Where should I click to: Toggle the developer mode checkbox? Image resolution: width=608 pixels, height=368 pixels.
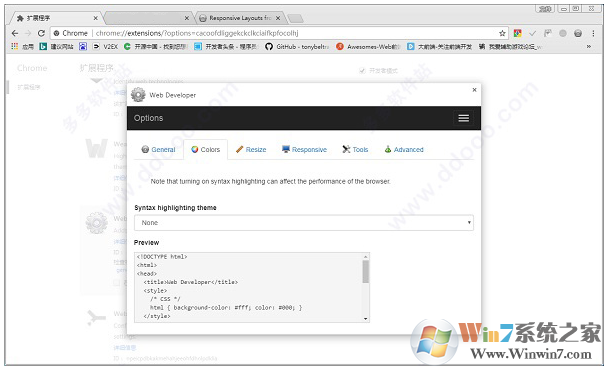coord(362,70)
